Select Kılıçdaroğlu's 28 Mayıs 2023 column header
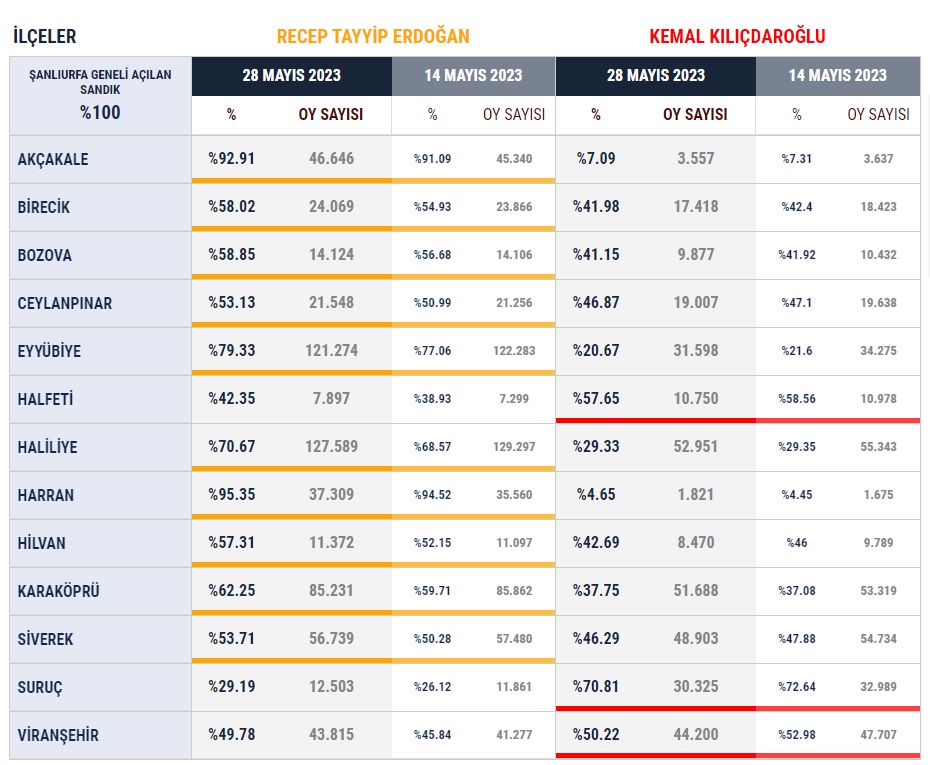Viewport: 930px width, 765px height. click(655, 76)
